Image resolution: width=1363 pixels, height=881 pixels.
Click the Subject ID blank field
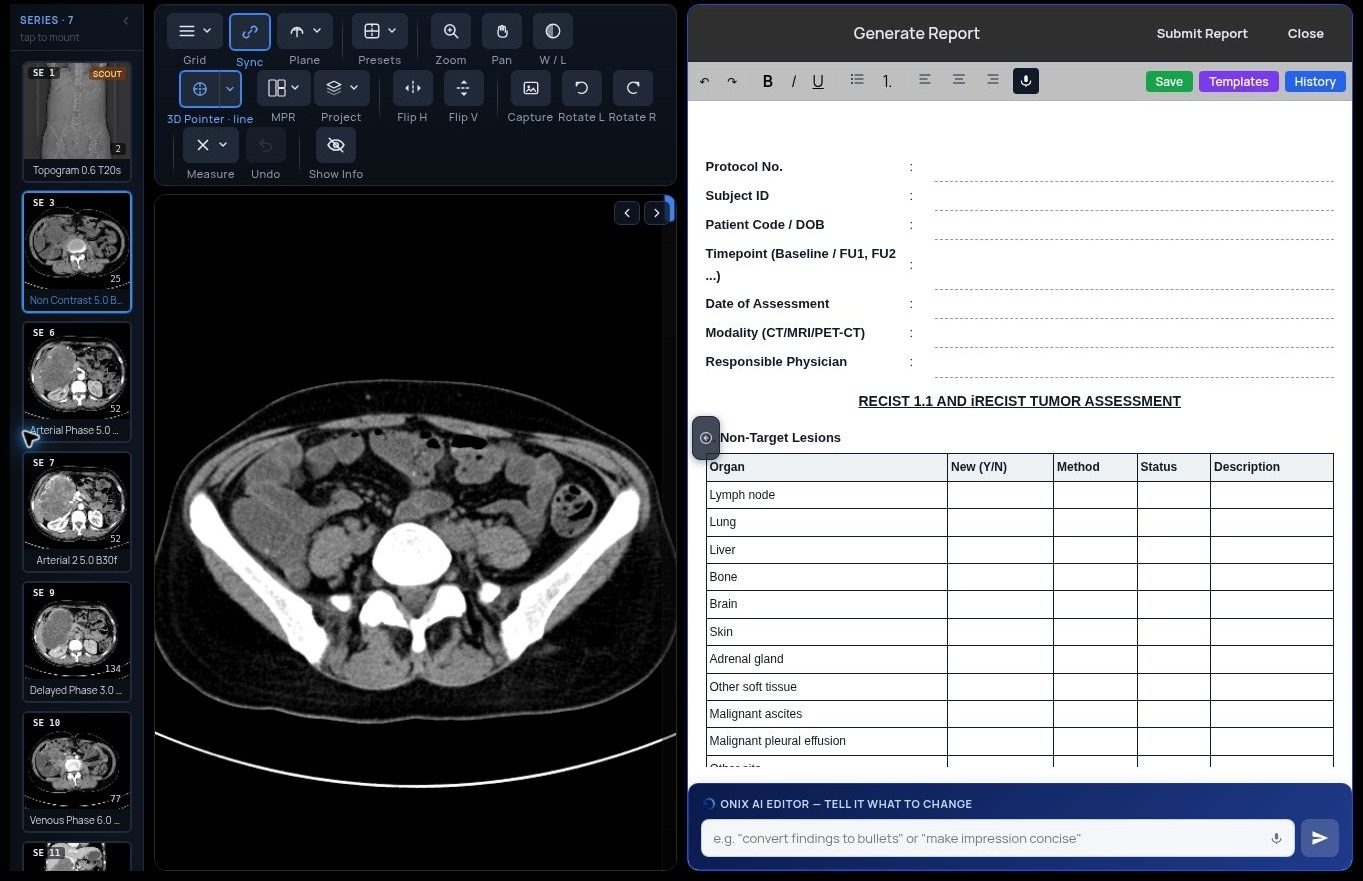coord(1134,197)
